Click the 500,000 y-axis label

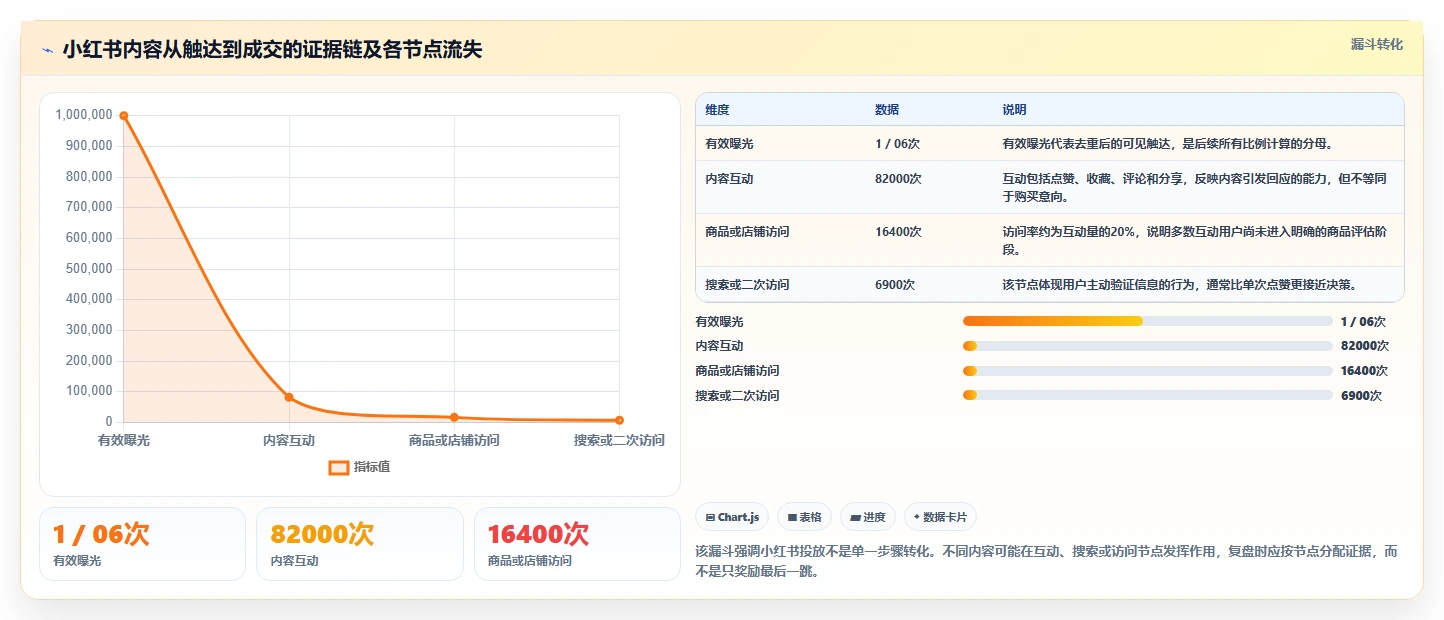pyautogui.click(x=88, y=269)
